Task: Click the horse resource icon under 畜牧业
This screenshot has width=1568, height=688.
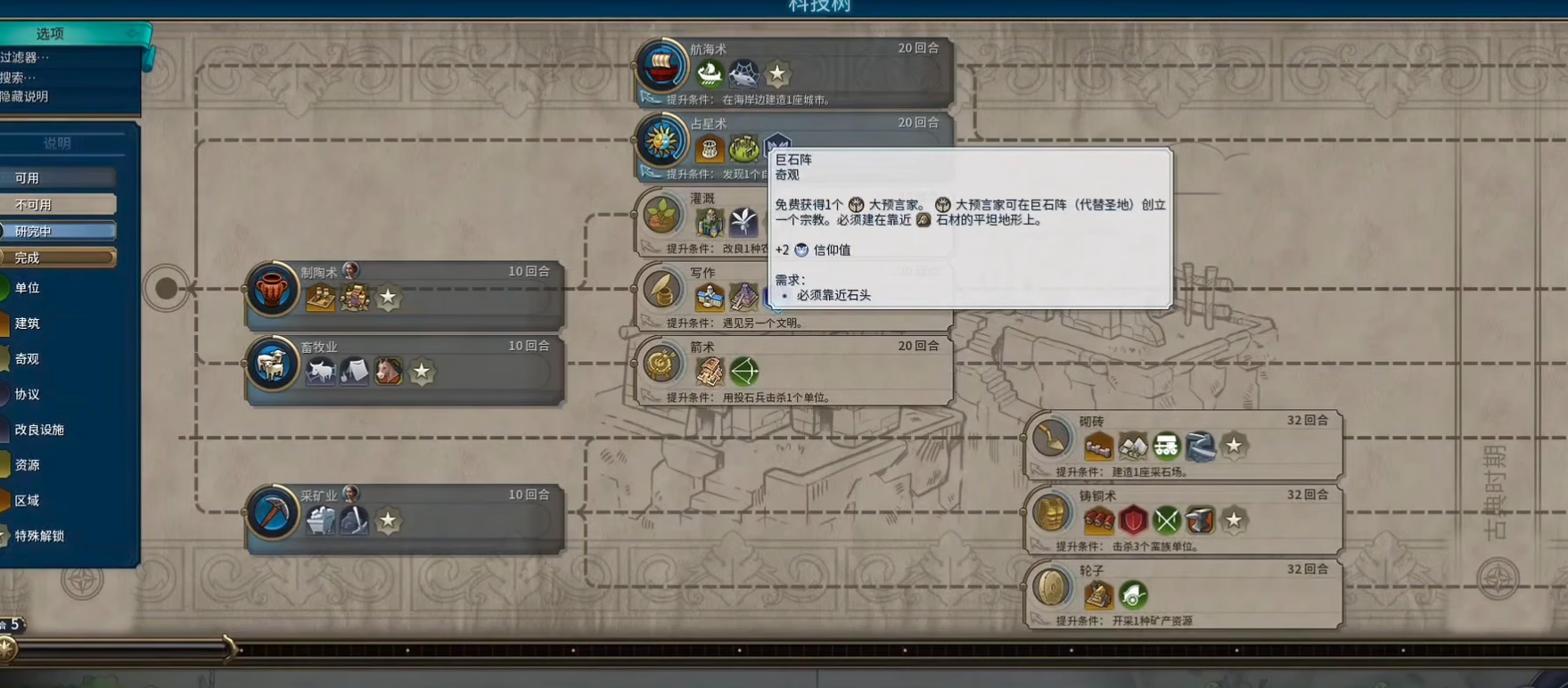Action: click(388, 371)
